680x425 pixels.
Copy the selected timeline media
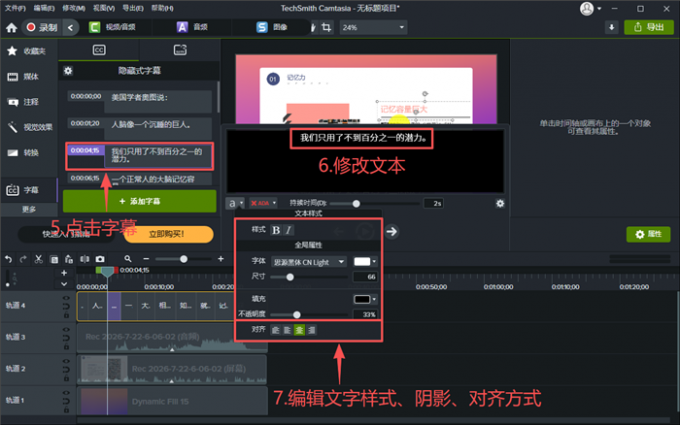pos(54,259)
